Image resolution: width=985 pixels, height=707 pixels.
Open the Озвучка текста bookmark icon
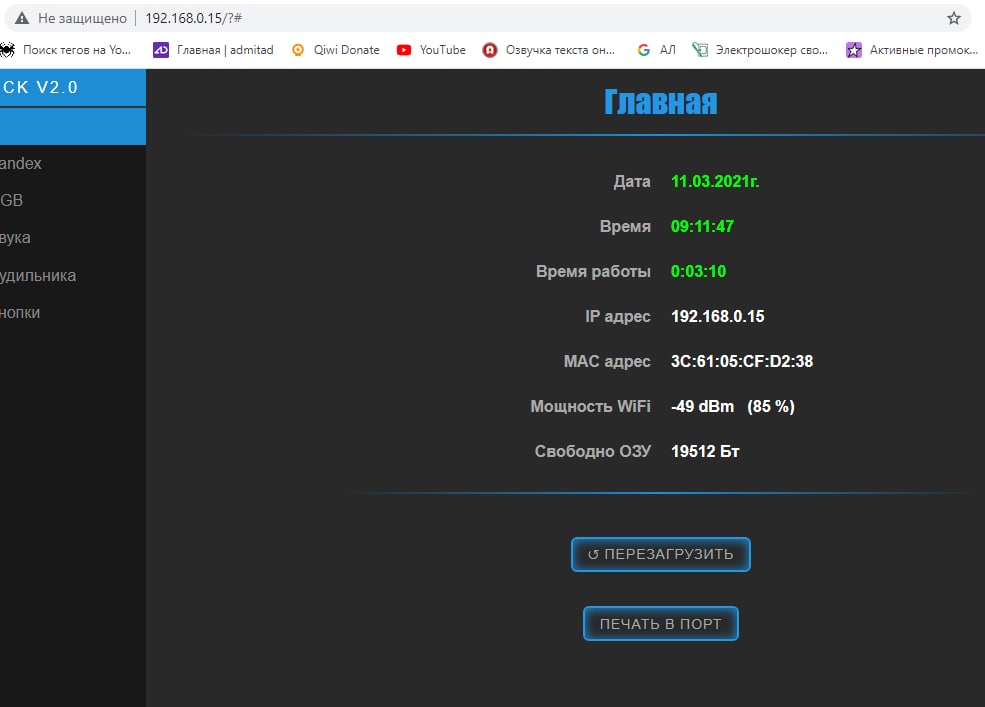coord(490,50)
